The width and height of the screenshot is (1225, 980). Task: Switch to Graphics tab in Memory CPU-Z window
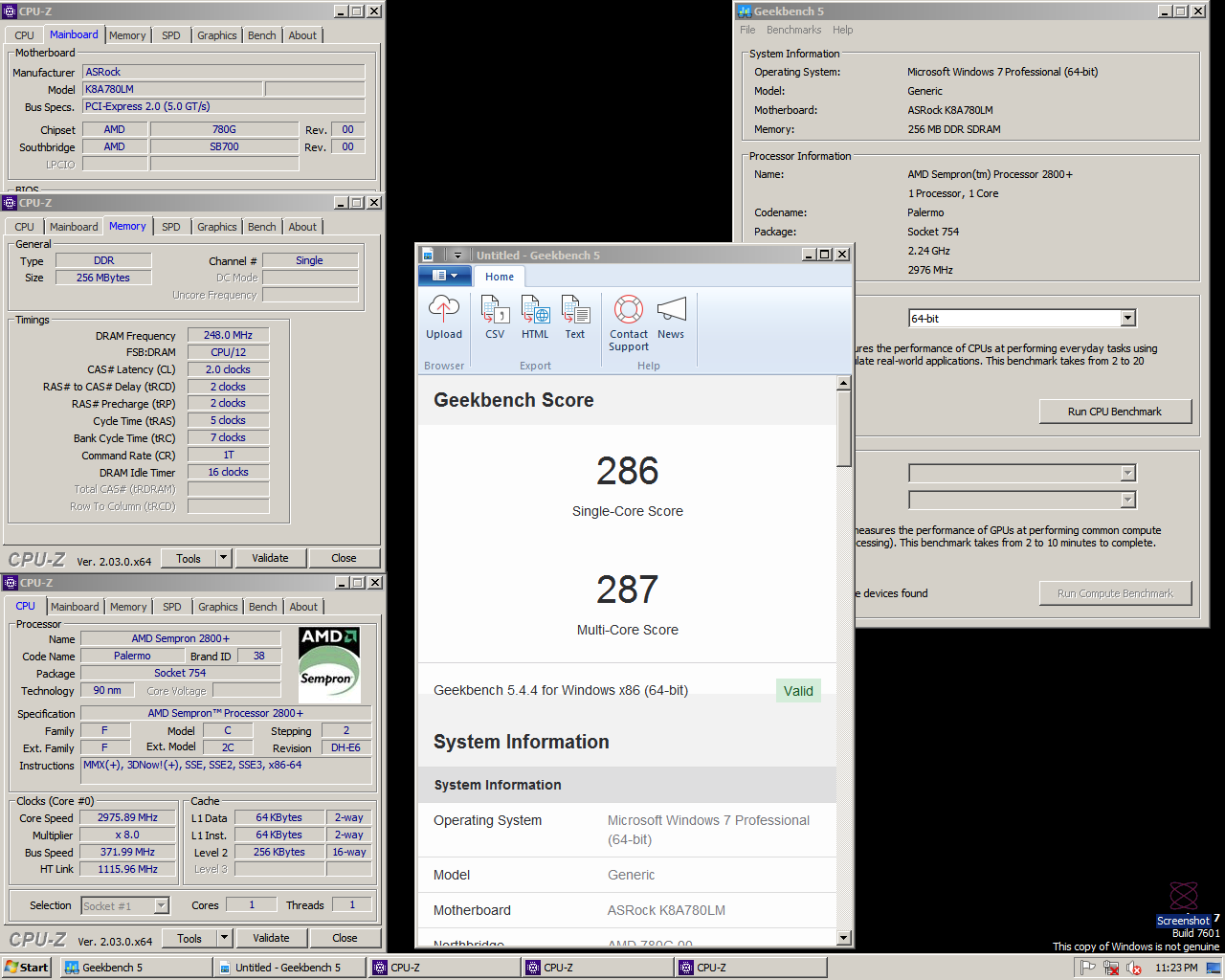point(217,227)
